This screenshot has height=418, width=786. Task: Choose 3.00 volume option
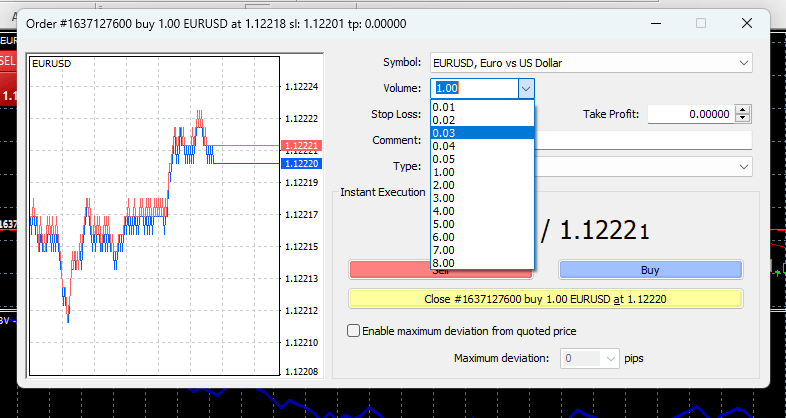tap(482, 198)
